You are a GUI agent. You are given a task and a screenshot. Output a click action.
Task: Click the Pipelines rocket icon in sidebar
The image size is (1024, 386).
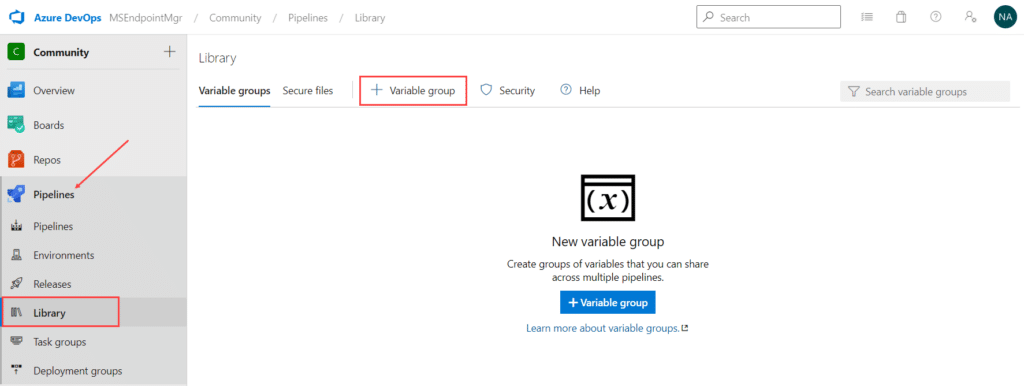(16, 194)
